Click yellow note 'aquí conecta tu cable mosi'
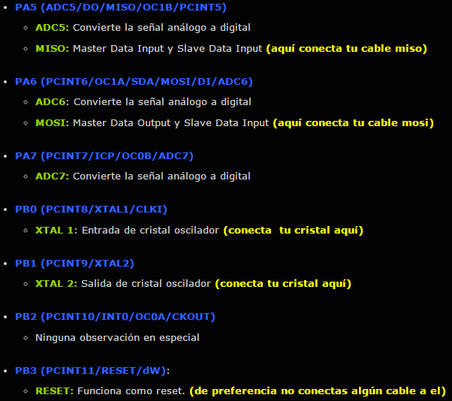The image size is (452, 401). pyautogui.click(x=353, y=123)
